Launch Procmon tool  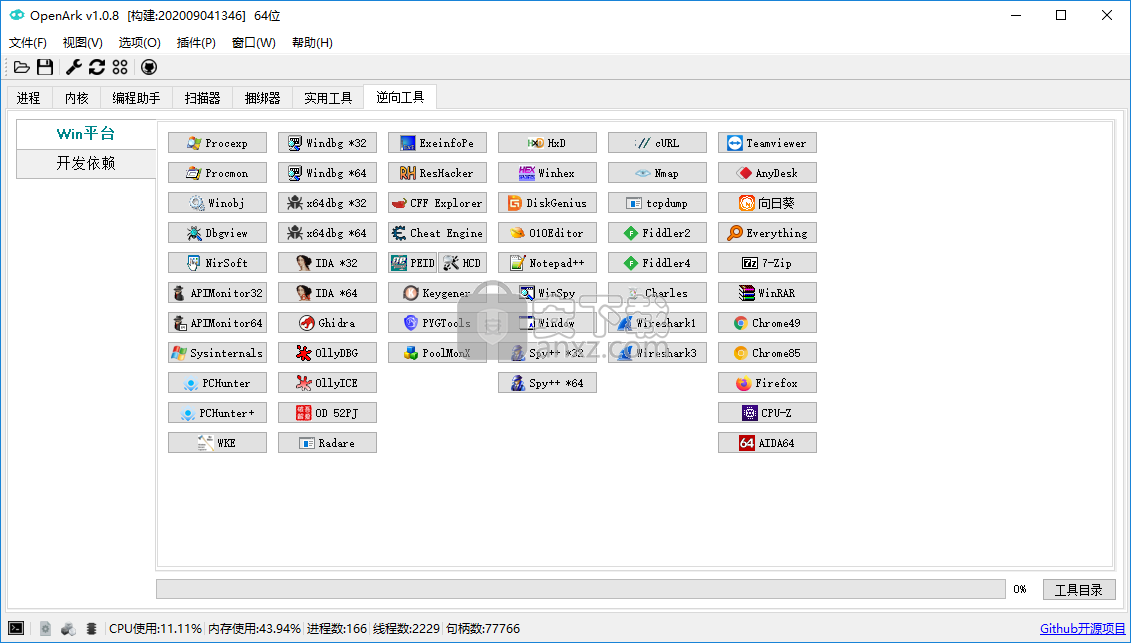tap(217, 173)
